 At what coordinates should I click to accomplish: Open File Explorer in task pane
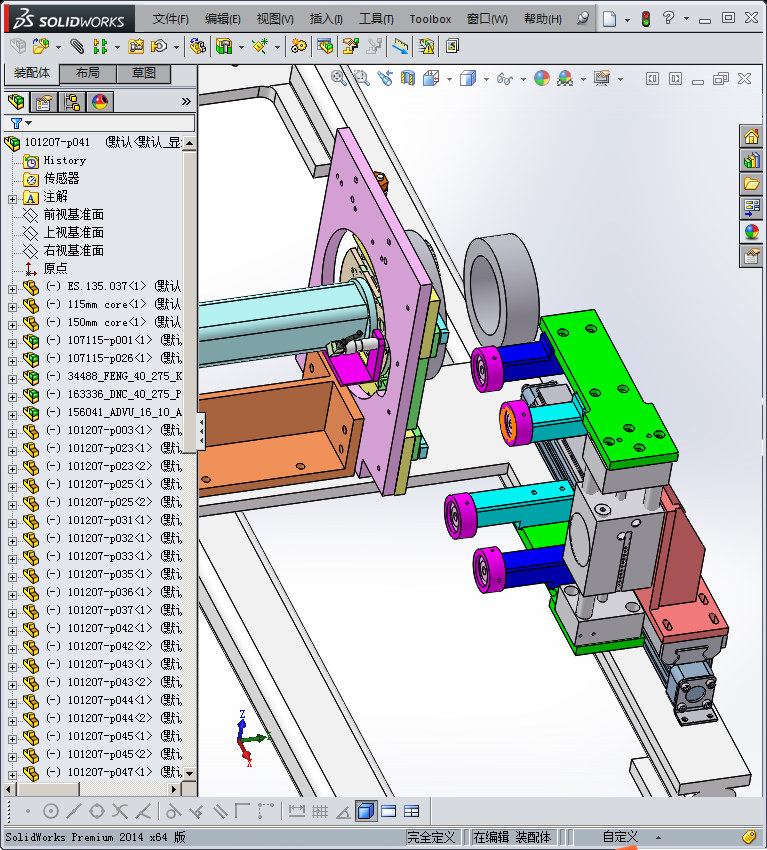coord(751,184)
